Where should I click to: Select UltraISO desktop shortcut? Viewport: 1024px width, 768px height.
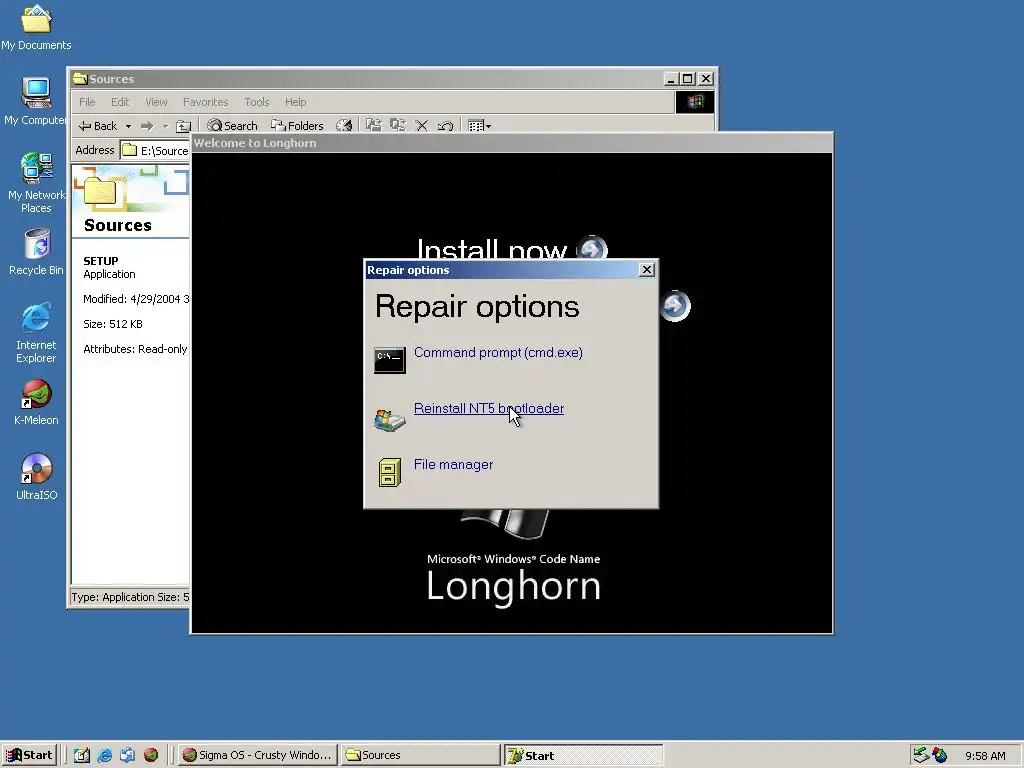click(x=36, y=477)
